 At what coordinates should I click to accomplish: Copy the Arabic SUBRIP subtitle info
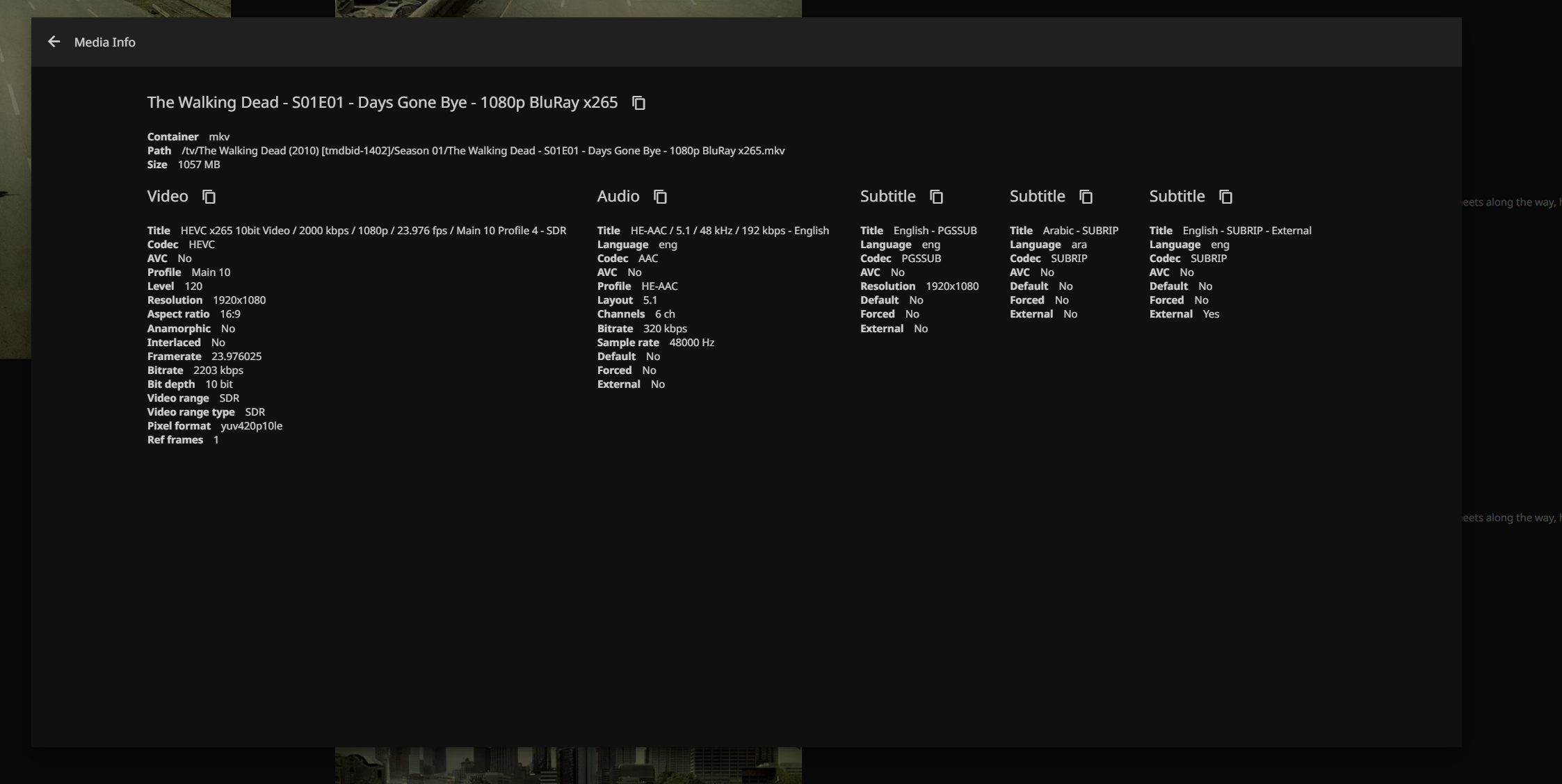[x=1086, y=197]
